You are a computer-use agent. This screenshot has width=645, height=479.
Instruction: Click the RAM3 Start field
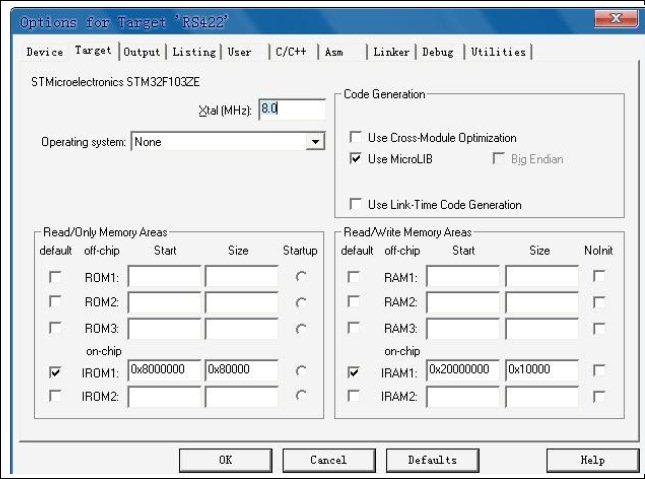tap(463, 328)
